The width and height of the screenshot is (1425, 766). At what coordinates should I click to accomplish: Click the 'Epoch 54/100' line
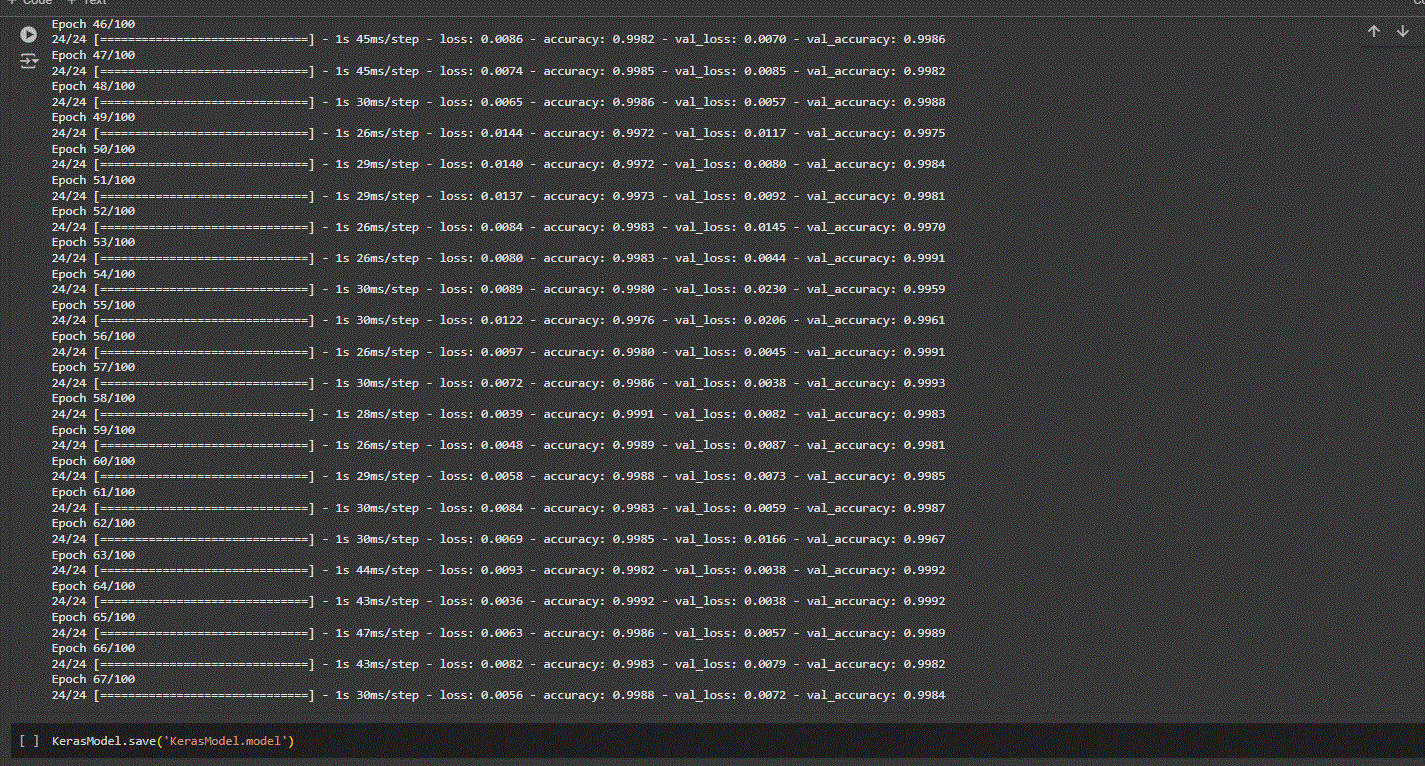click(94, 274)
